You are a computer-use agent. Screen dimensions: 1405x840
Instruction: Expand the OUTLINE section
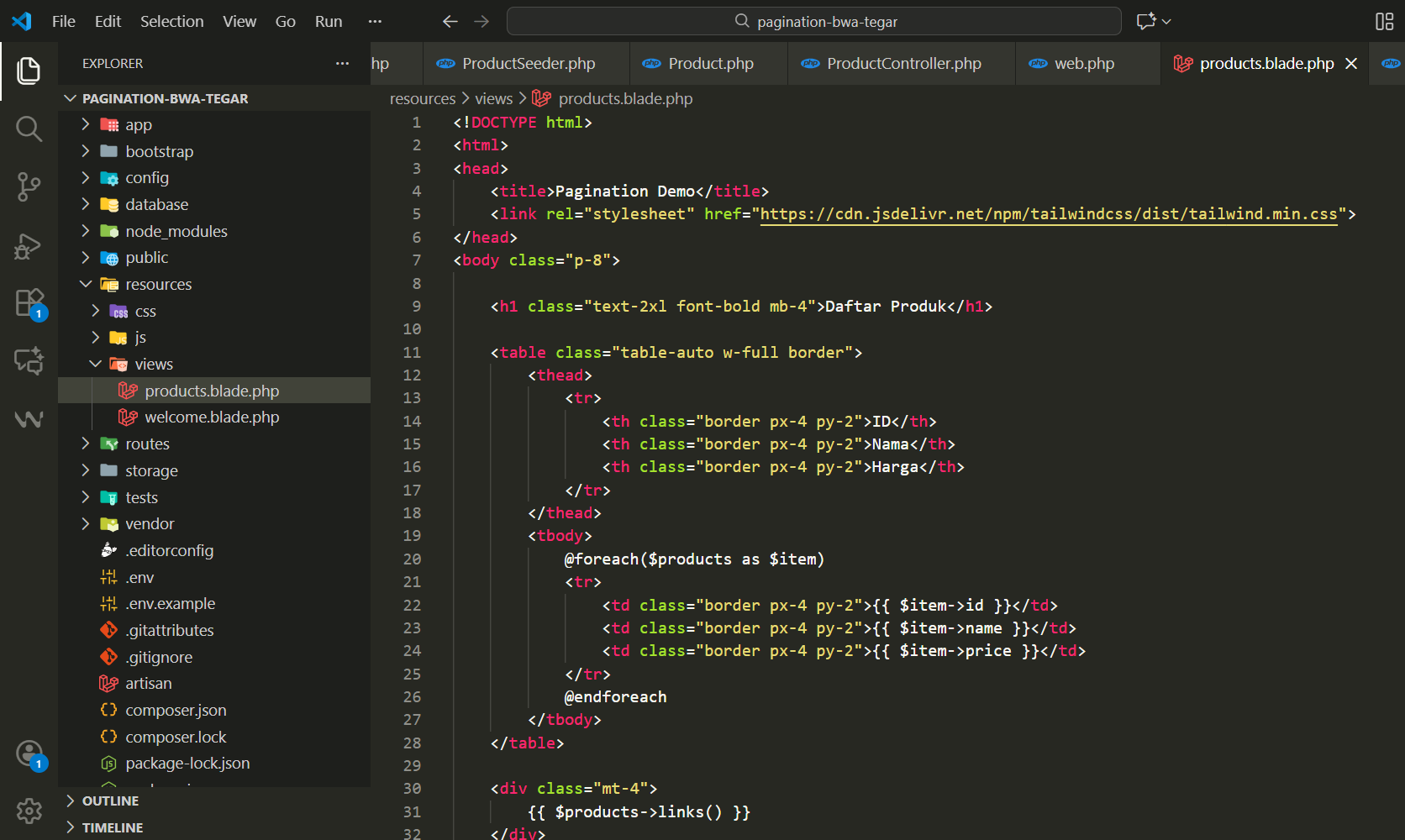coord(110,801)
